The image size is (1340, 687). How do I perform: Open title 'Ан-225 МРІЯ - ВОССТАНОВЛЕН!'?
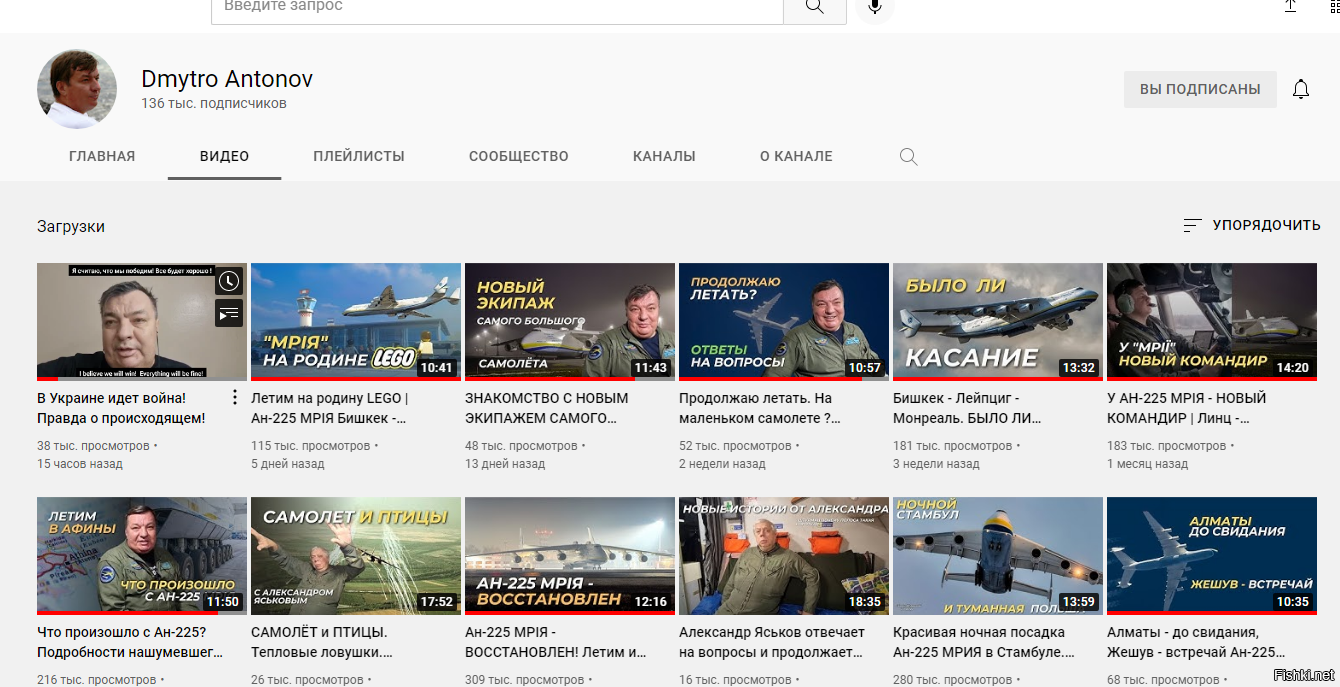(x=556, y=642)
